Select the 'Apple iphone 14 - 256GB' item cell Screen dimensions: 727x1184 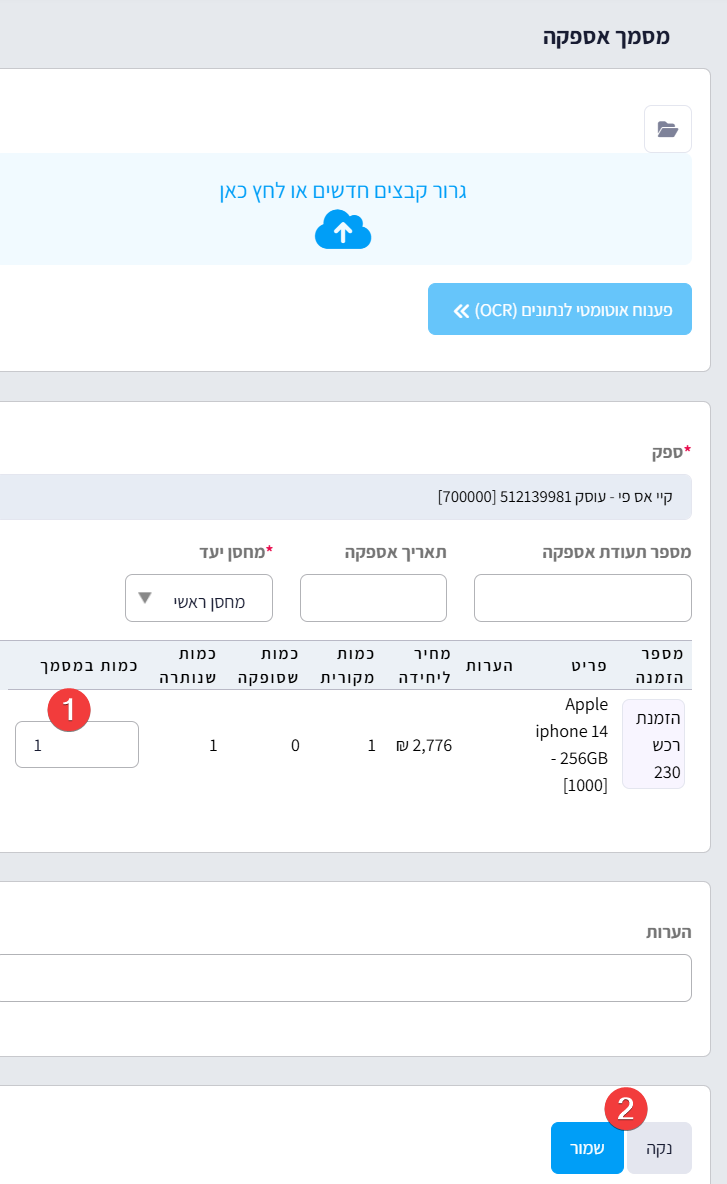tap(572, 744)
